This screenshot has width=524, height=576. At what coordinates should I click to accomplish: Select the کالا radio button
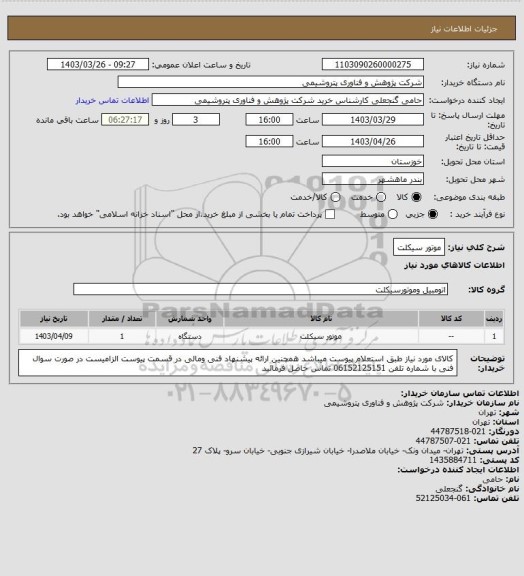coord(416,197)
